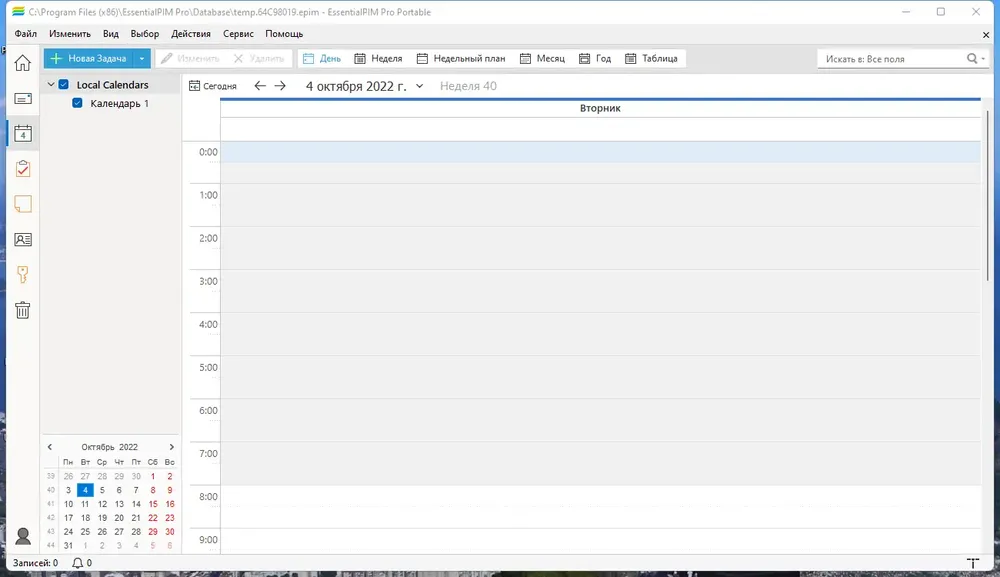Switch to Таблица view
The width and height of the screenshot is (1000, 577).
tap(651, 59)
